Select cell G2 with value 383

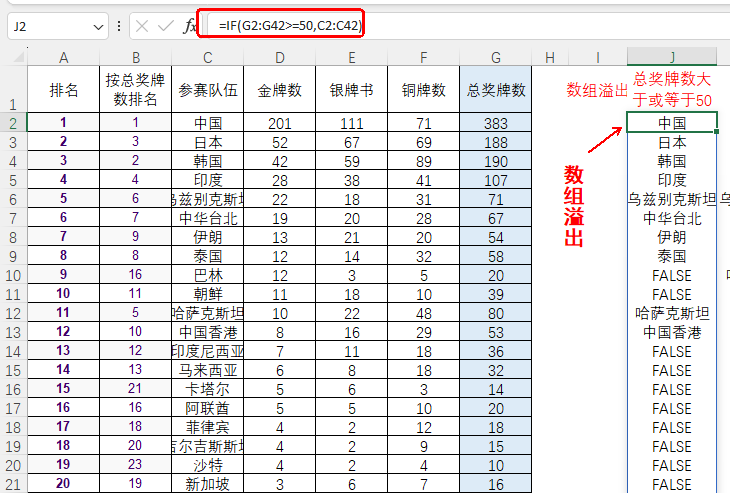point(495,123)
